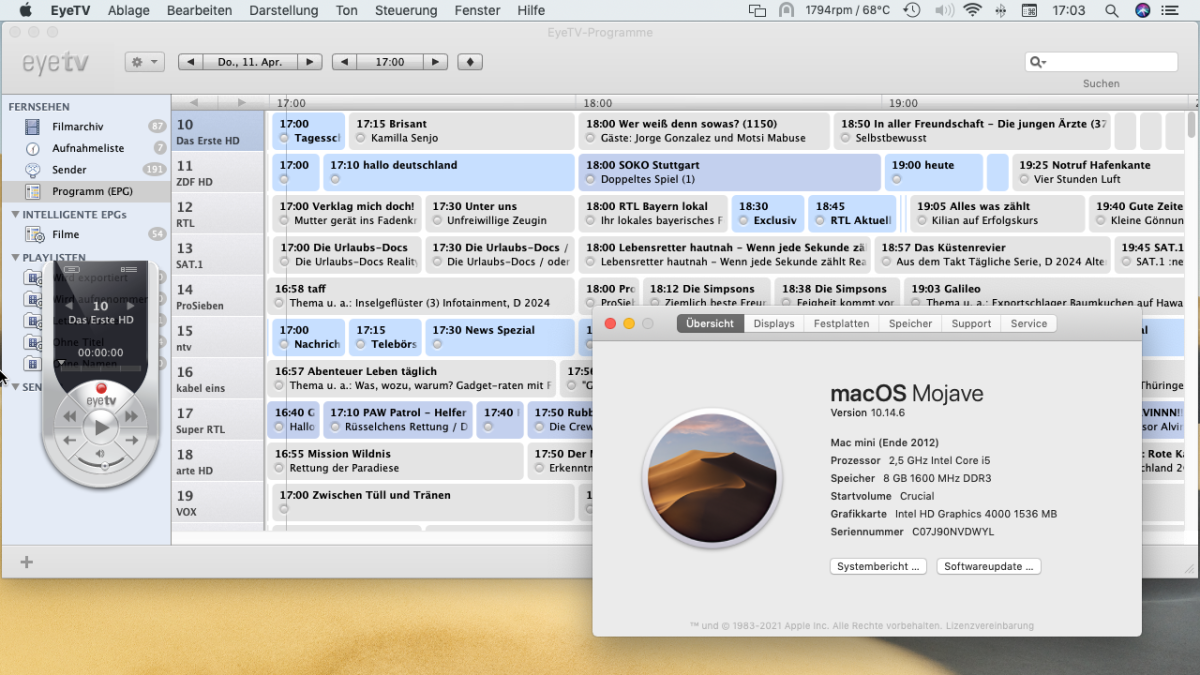Screen dimensions: 1200x675
Task: Click the Systembericht button
Action: (x=878, y=566)
